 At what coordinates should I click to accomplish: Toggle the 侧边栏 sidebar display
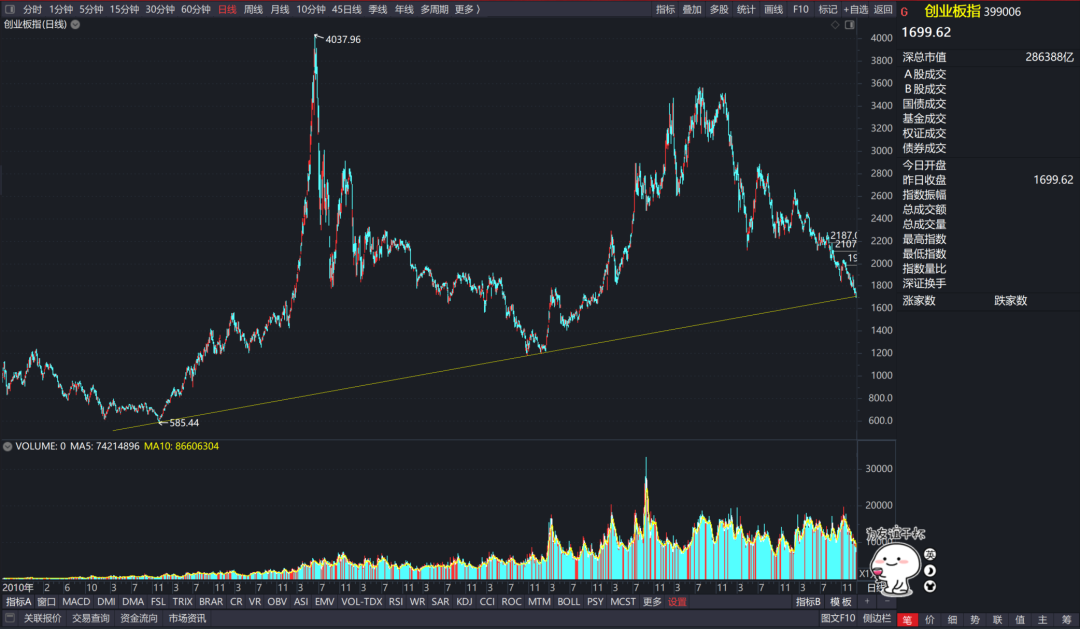(877, 619)
